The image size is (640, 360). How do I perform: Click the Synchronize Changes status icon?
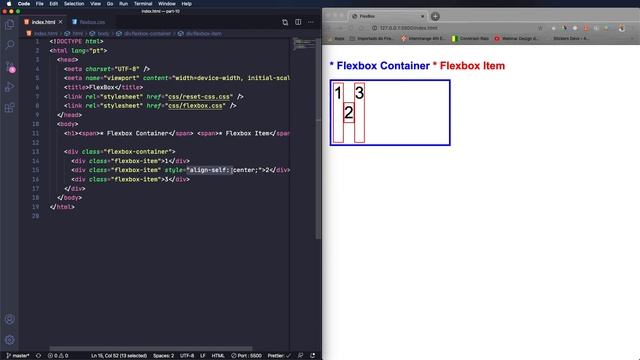[38, 356]
